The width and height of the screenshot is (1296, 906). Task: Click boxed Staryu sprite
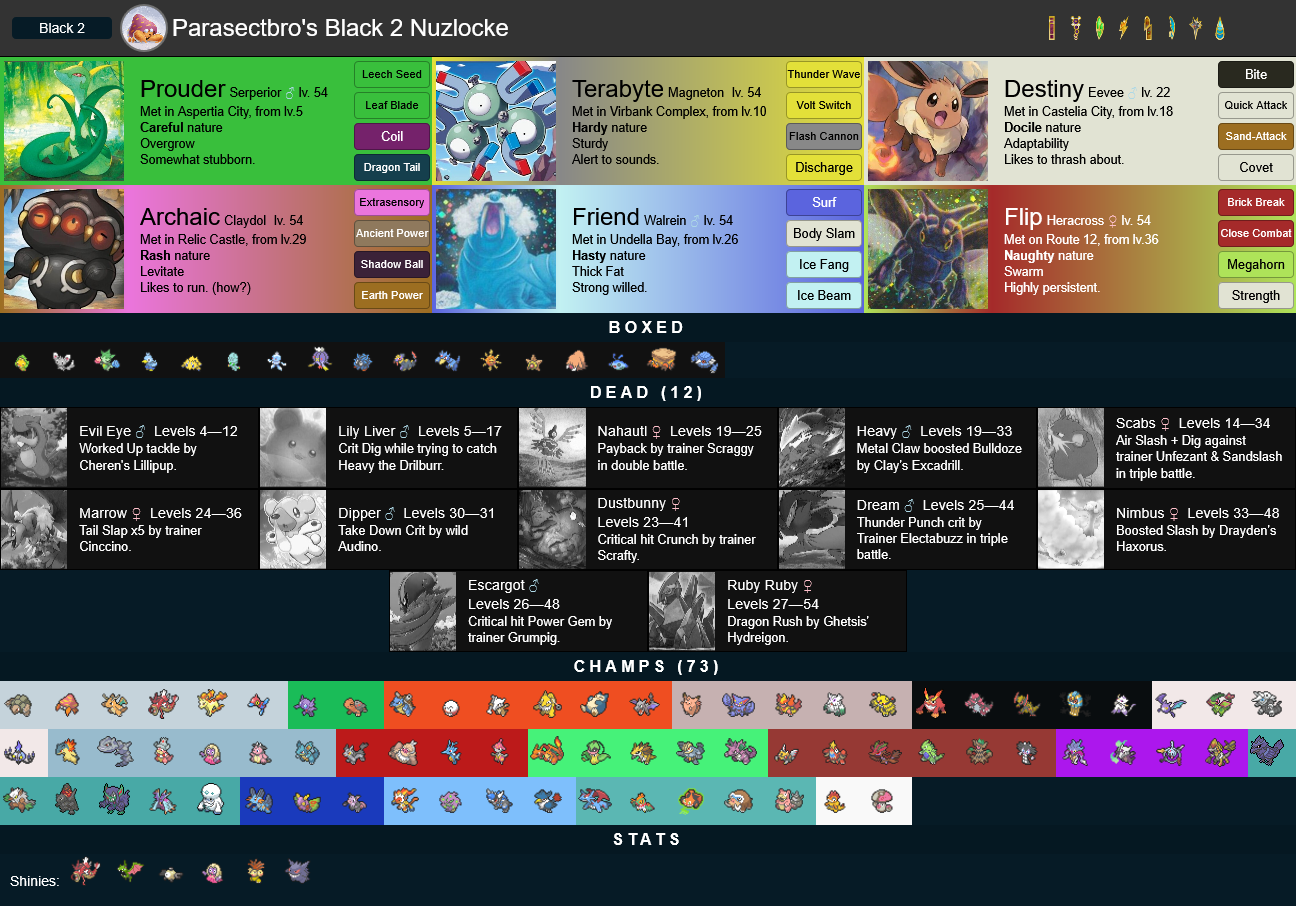533,361
